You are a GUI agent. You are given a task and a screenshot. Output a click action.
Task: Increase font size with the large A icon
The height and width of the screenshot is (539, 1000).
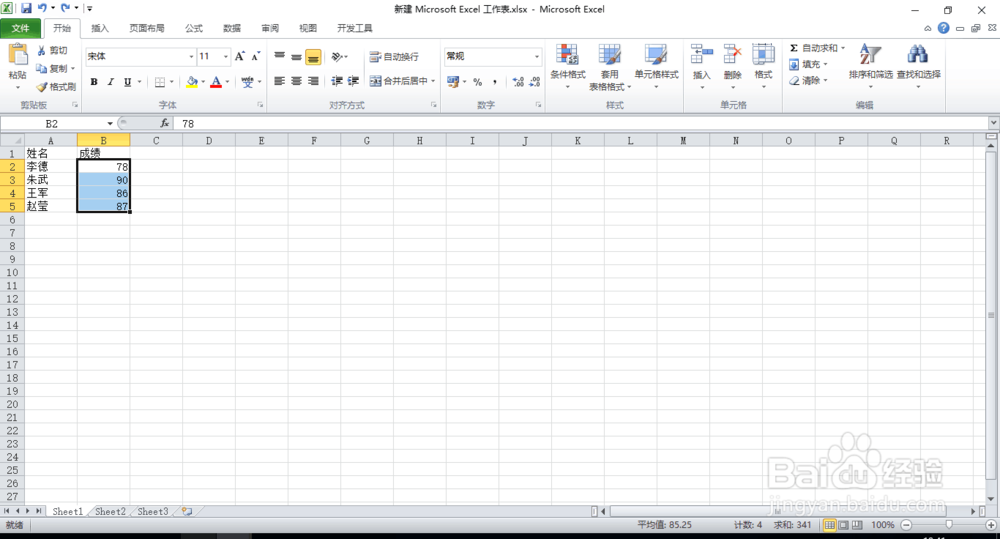pos(240,56)
